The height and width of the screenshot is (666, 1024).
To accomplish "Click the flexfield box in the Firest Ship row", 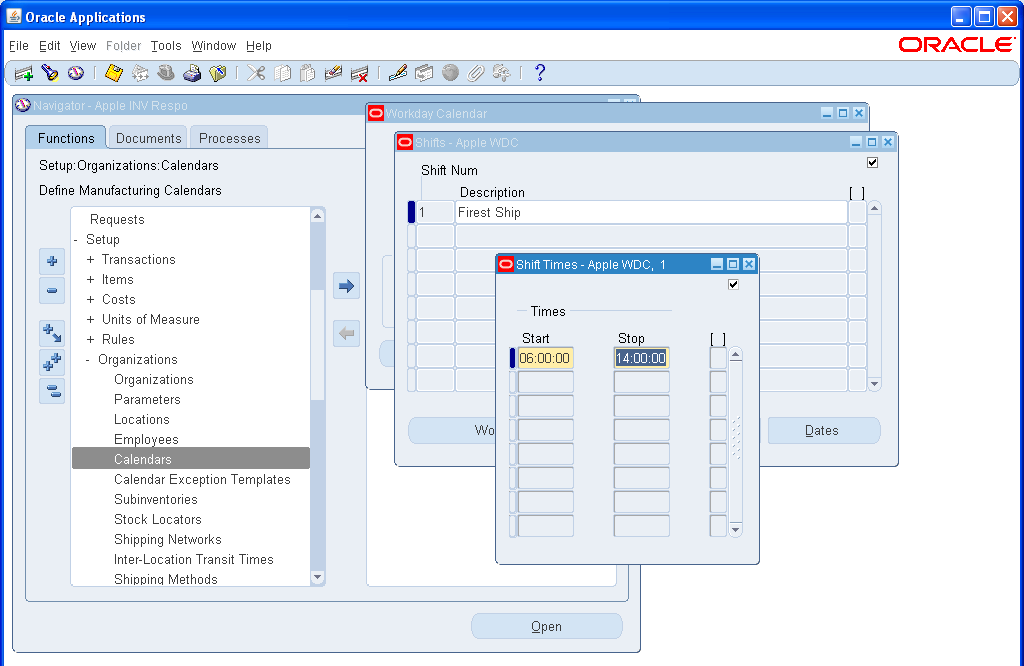I will (857, 212).
